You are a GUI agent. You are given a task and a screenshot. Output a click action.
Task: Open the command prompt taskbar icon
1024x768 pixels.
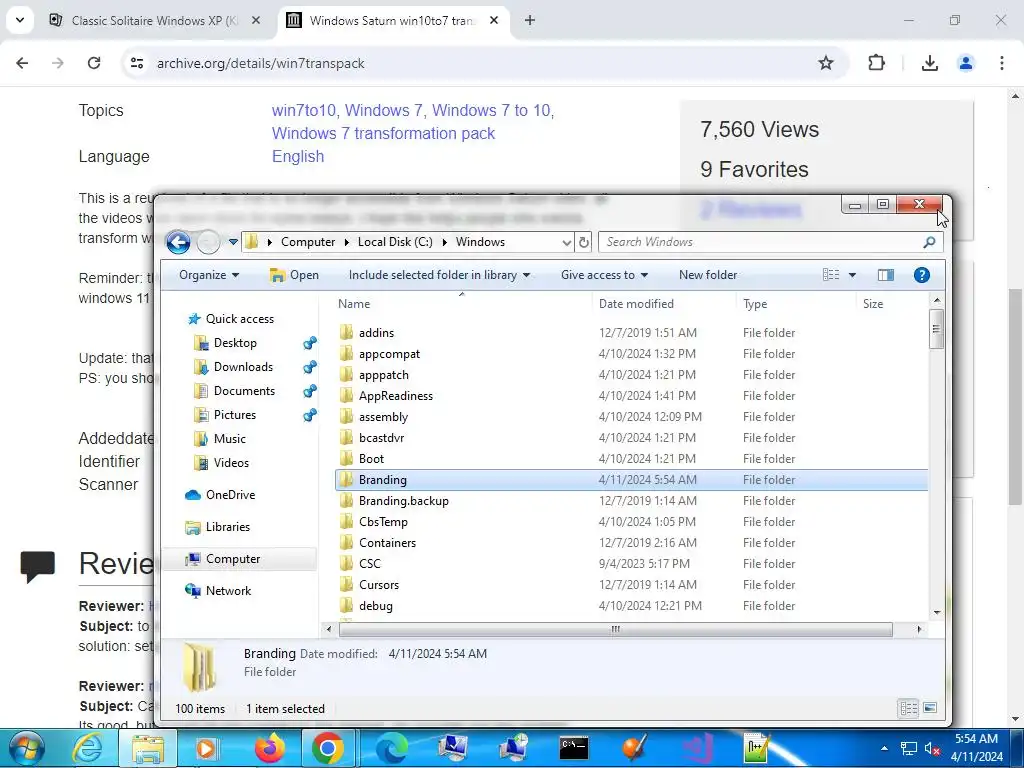click(574, 748)
